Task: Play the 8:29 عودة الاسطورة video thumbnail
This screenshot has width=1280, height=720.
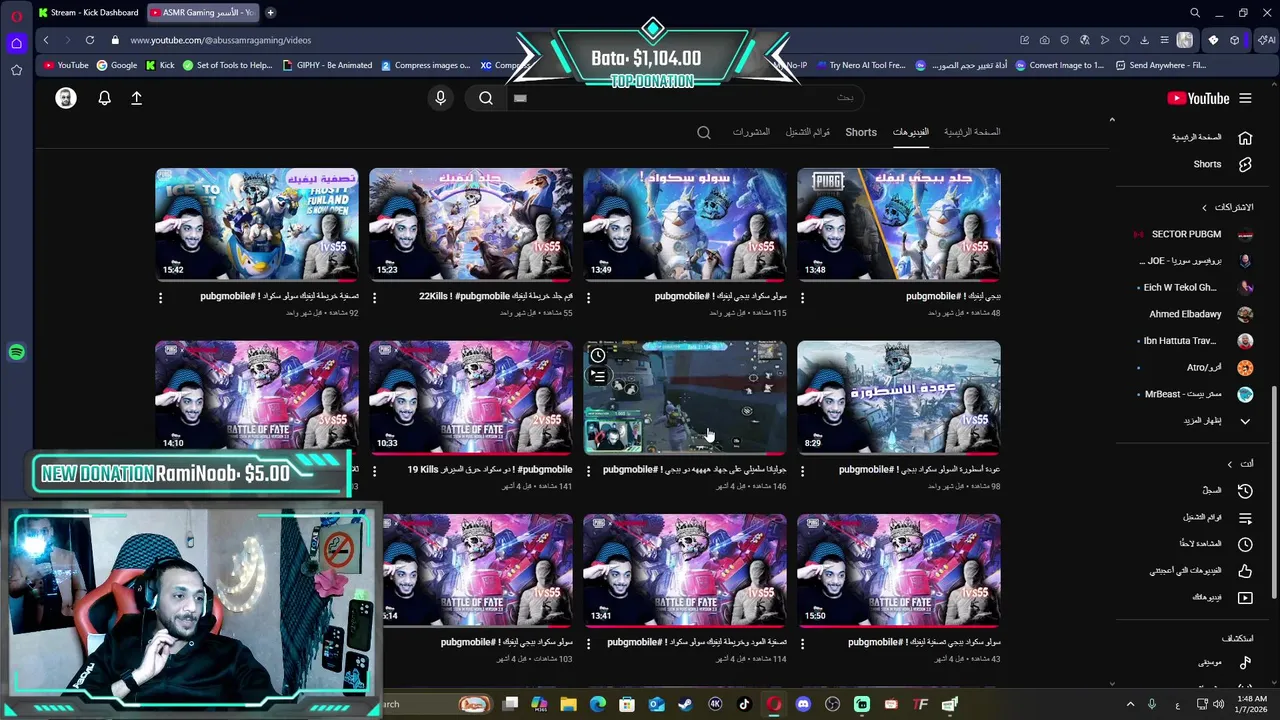Action: (899, 398)
